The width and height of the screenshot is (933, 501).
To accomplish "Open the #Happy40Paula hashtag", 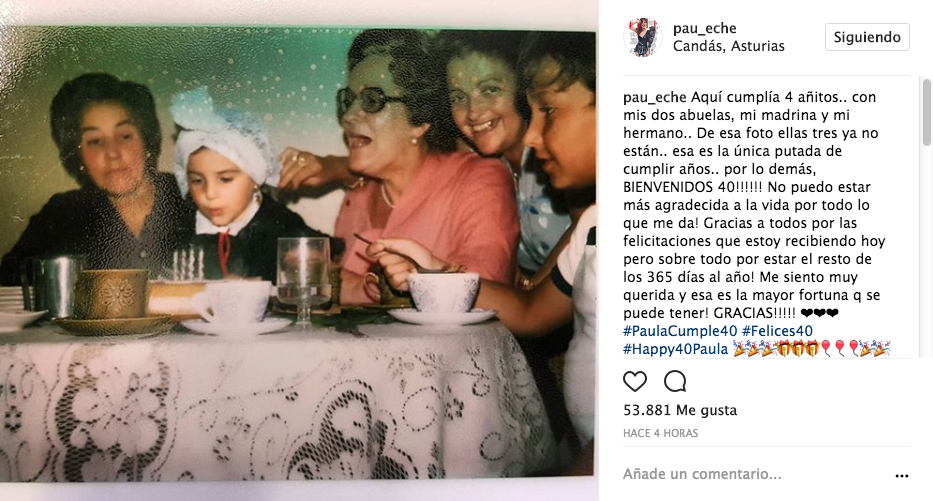I will 675,349.
